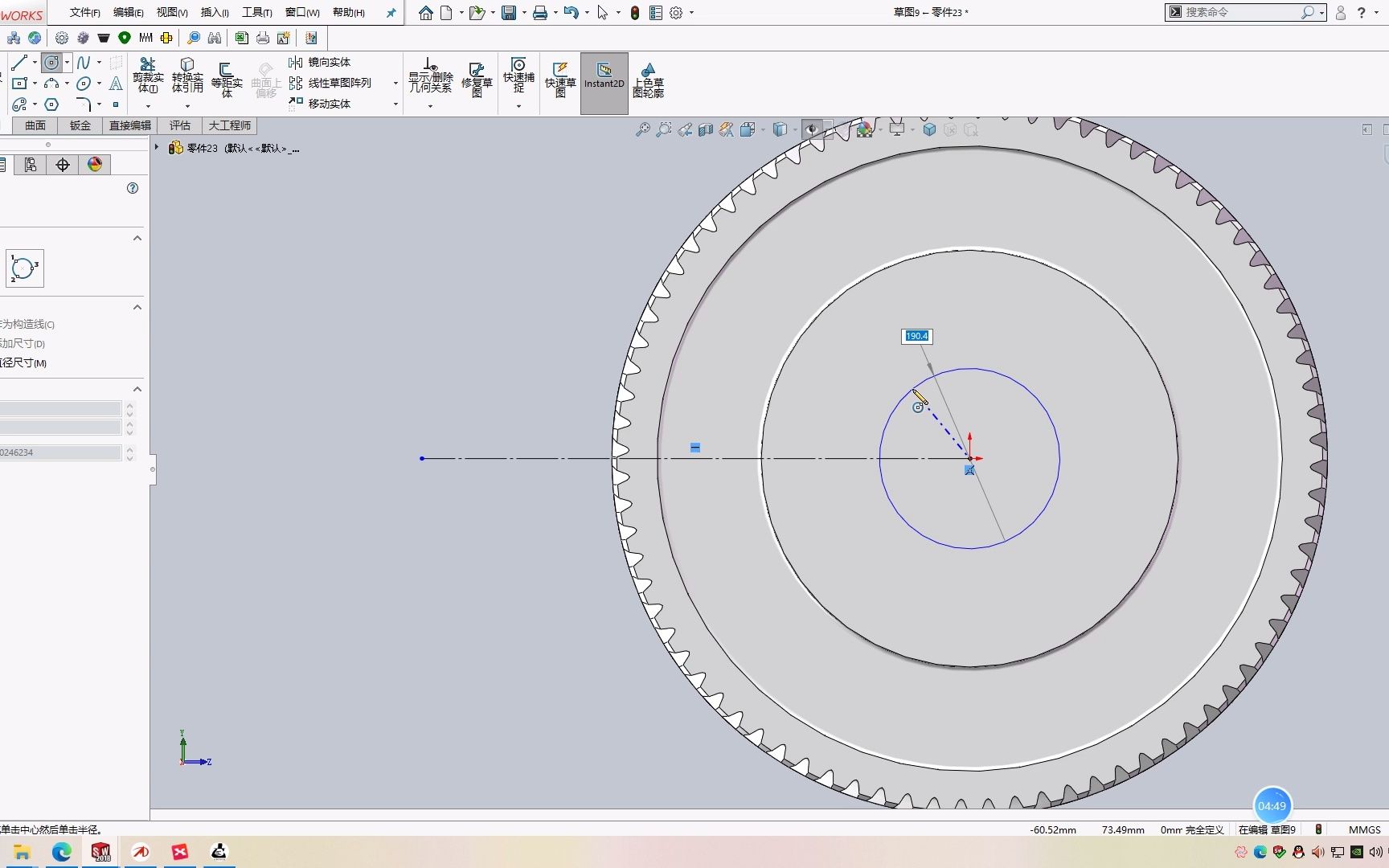The width and height of the screenshot is (1389, 868).
Task: Switch to the 直接编辑 tab
Action: 130,125
